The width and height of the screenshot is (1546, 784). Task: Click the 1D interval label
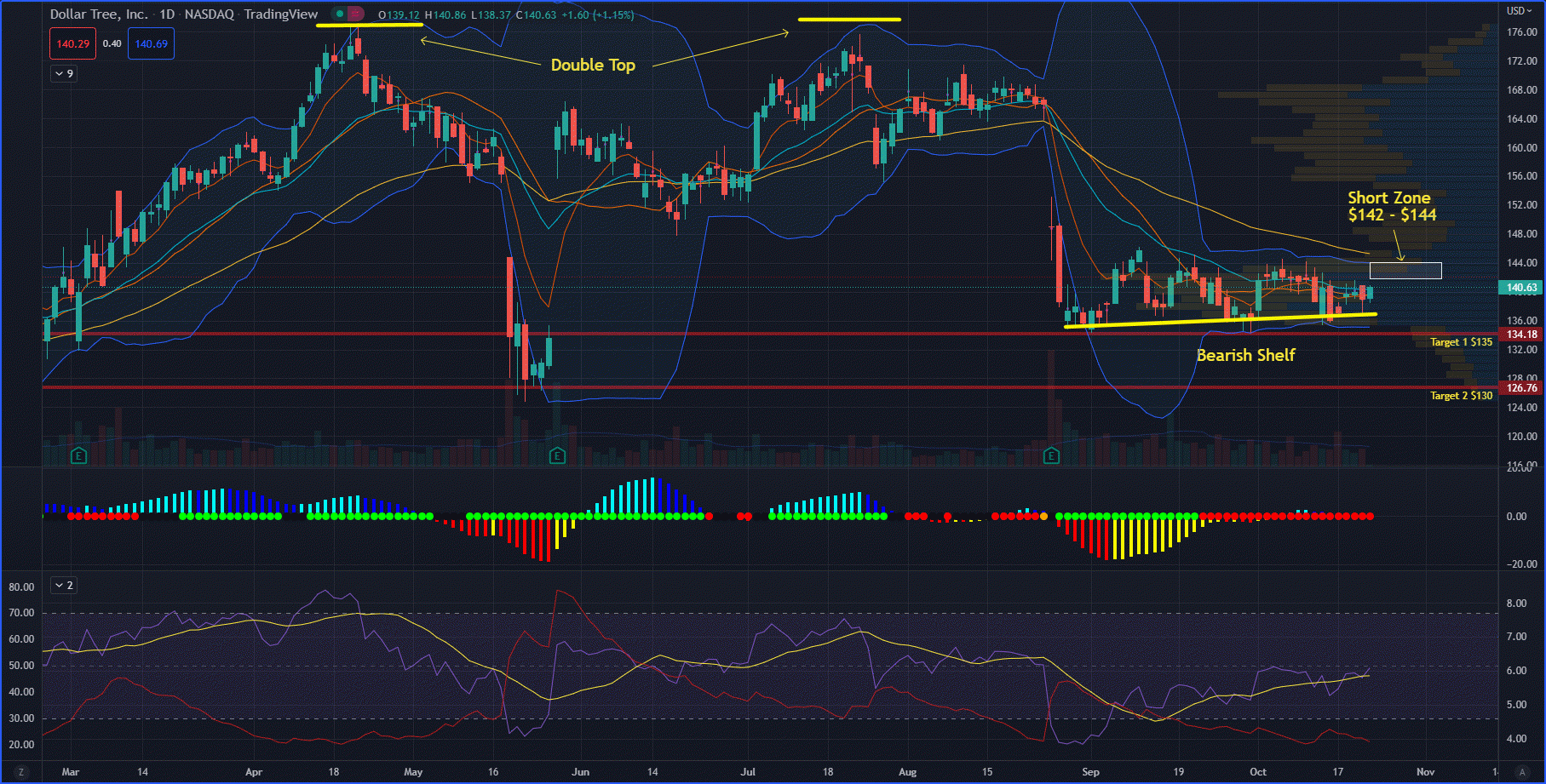coord(168,14)
